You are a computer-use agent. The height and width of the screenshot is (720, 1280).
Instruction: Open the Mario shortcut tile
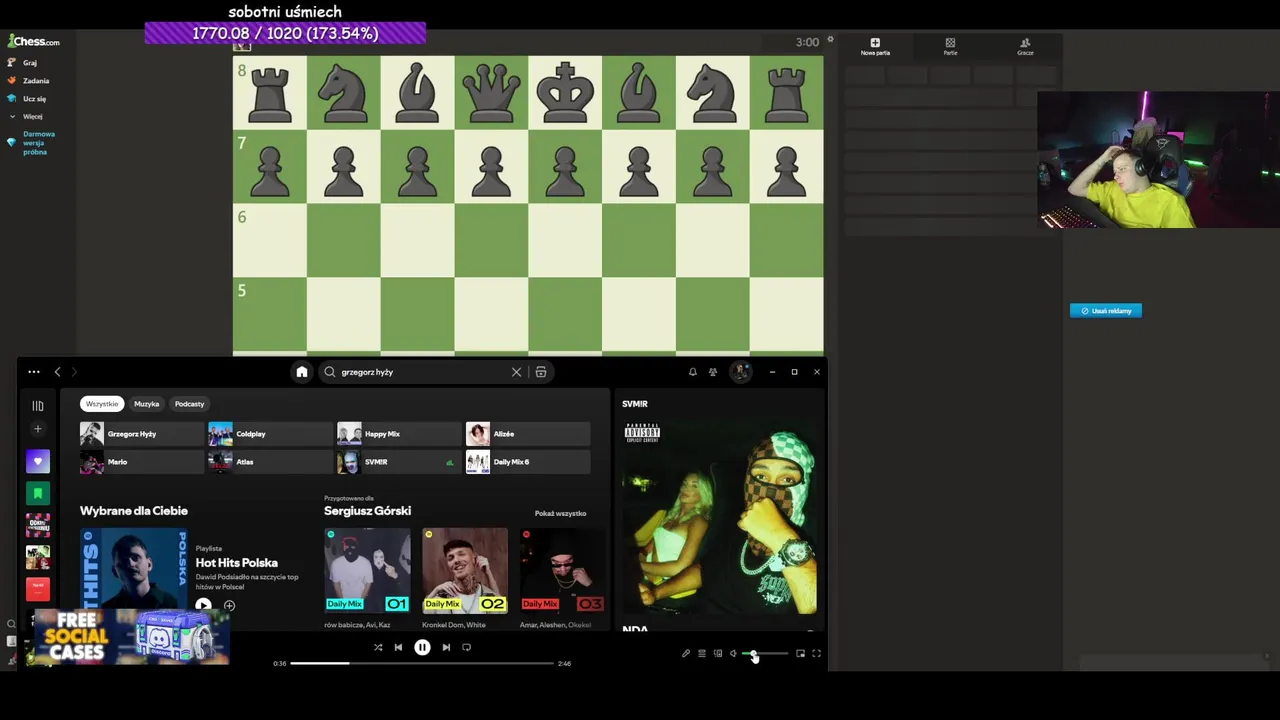[142, 462]
